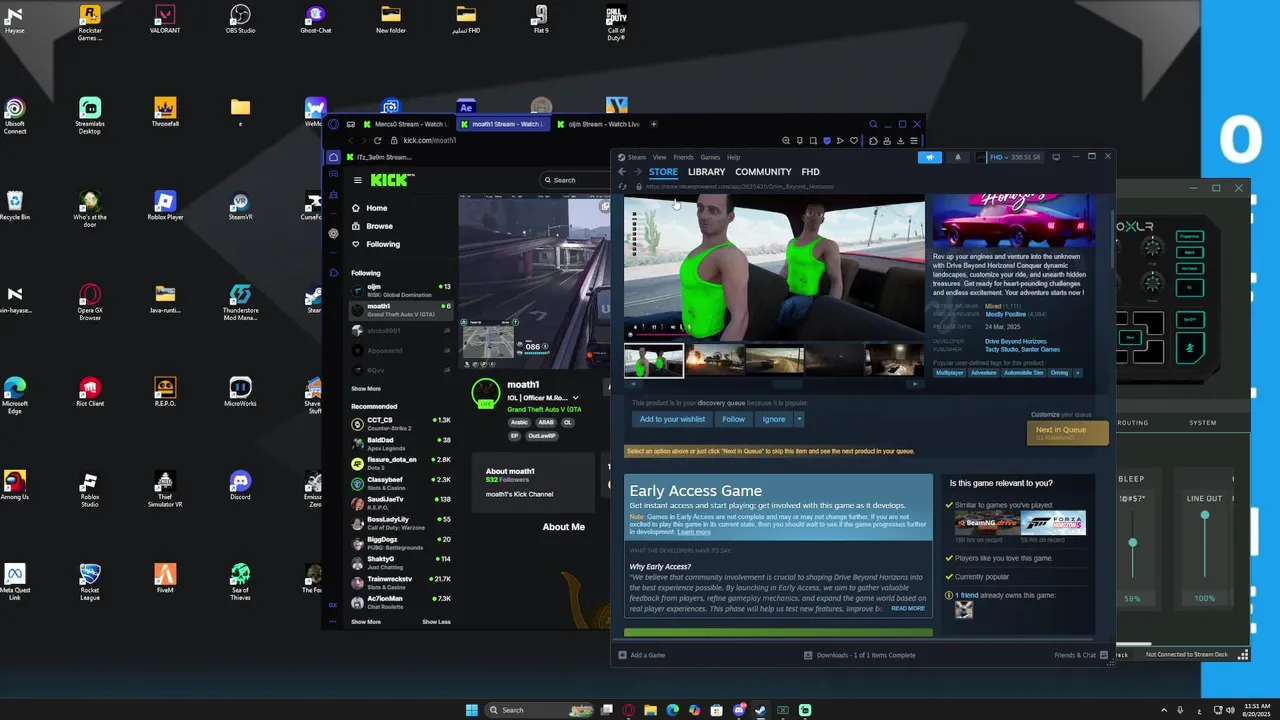Open the Games menu in Steam
1280x720 pixels.
click(710, 157)
